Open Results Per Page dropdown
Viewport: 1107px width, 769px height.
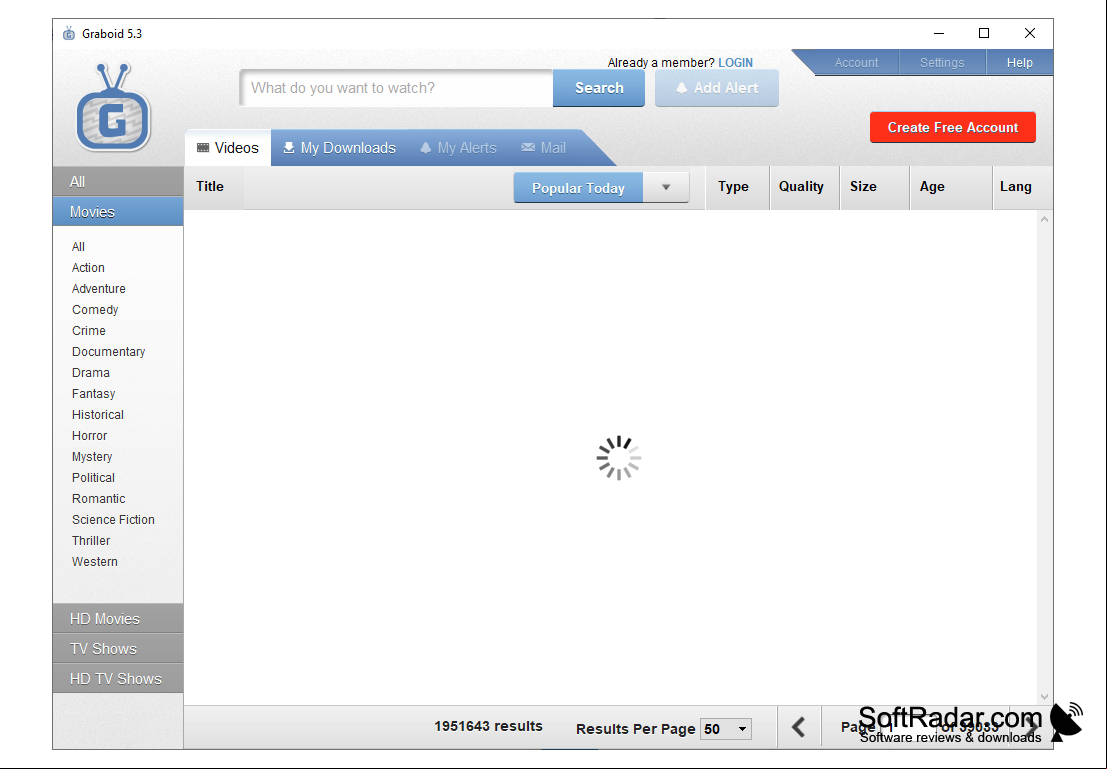(726, 729)
